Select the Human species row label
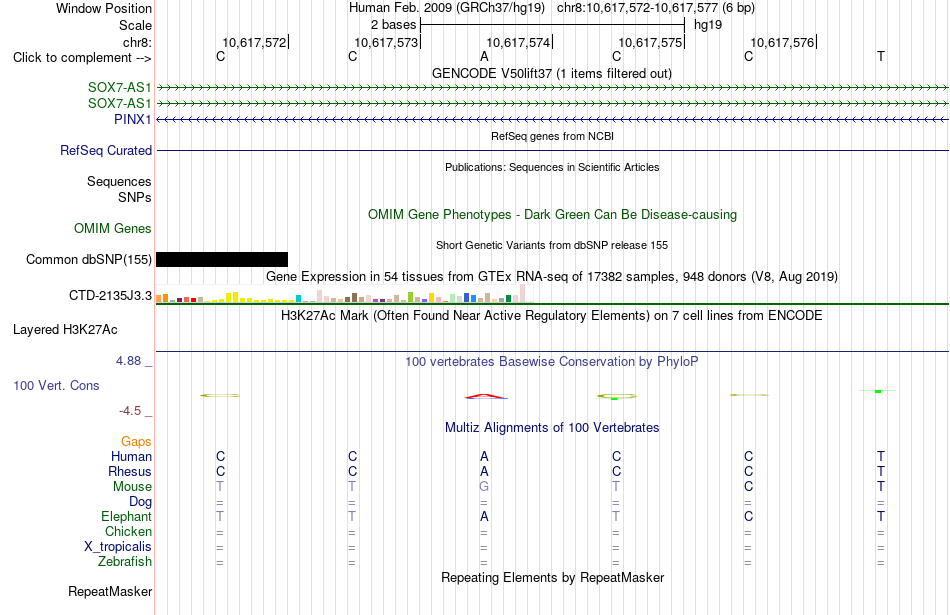Image resolution: width=950 pixels, height=615 pixels. (131, 456)
